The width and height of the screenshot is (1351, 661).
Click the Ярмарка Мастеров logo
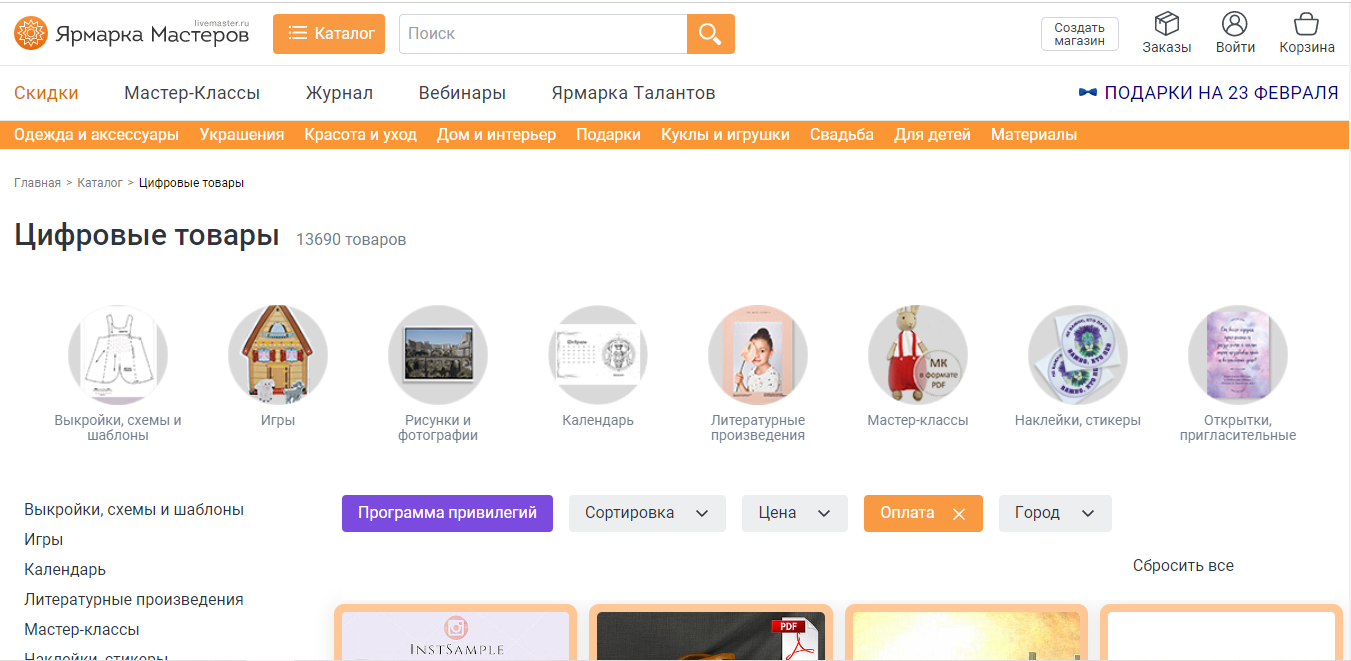pos(132,34)
